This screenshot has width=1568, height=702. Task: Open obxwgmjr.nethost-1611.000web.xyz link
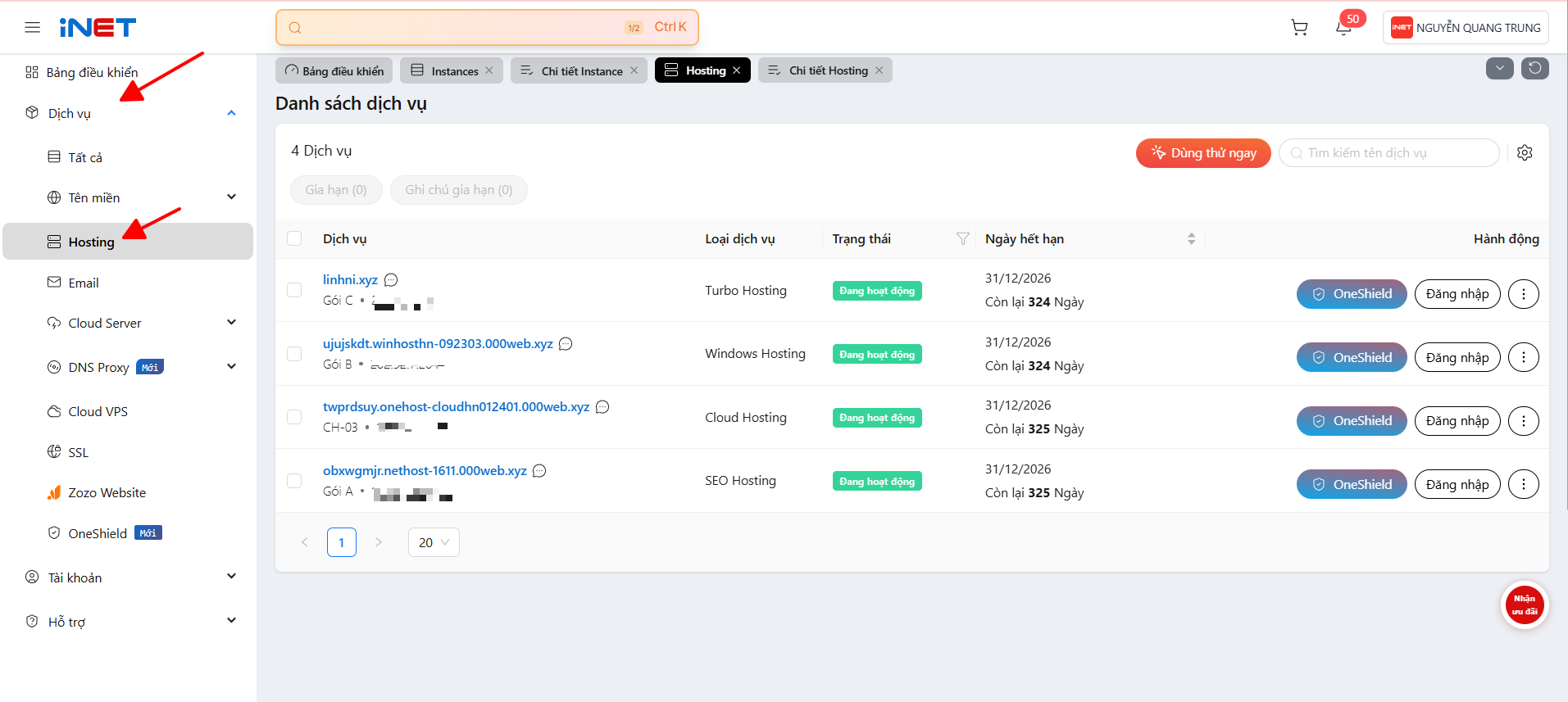pyautogui.click(x=425, y=471)
